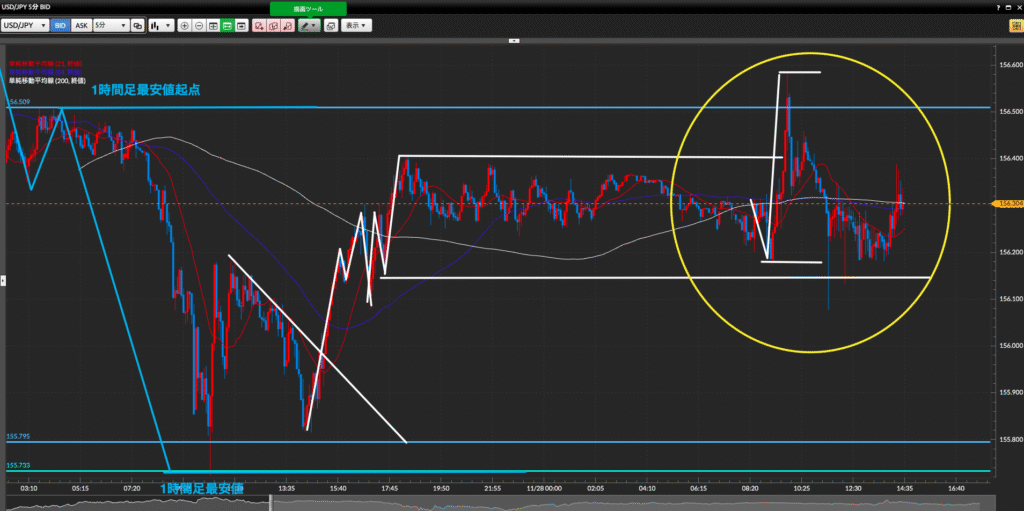Screen dimensions: 1024x511
Task: Open the USD/JPY currency pair dropdown
Action: coord(26,25)
